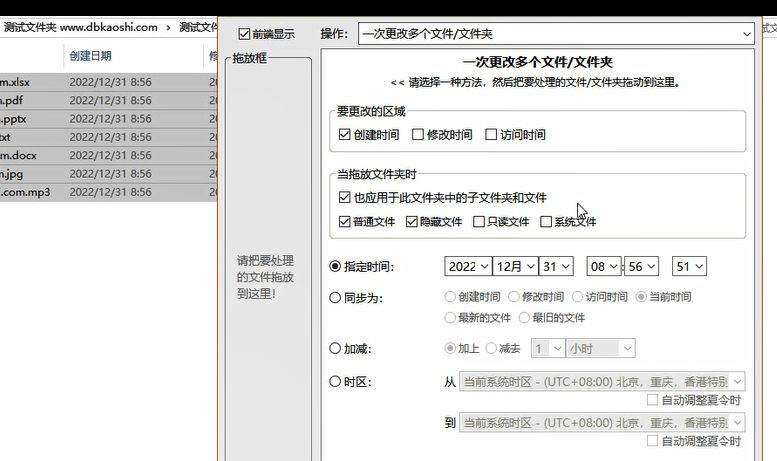Open the month 12月 dropdown
The height and width of the screenshot is (461, 777).
[x=515, y=266]
